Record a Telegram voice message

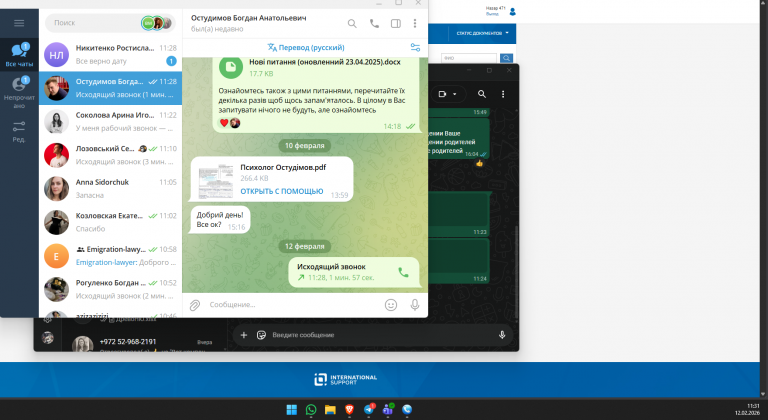point(415,305)
